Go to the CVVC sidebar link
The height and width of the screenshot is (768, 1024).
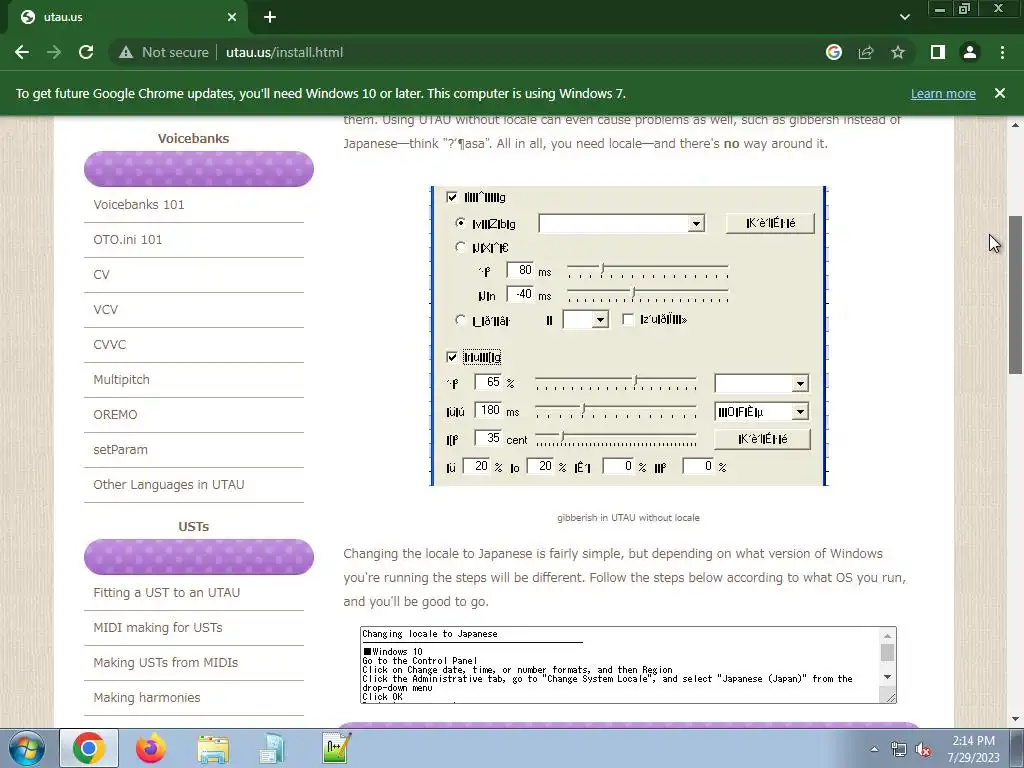pos(109,345)
